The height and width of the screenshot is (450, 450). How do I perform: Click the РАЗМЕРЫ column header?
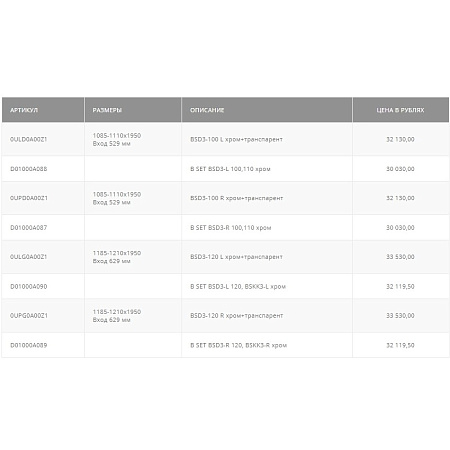click(x=107, y=110)
